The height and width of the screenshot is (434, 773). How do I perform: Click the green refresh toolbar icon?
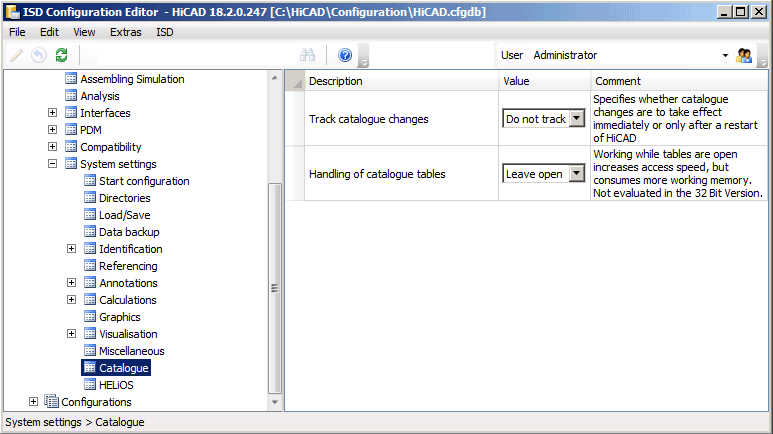pyautogui.click(x=61, y=55)
